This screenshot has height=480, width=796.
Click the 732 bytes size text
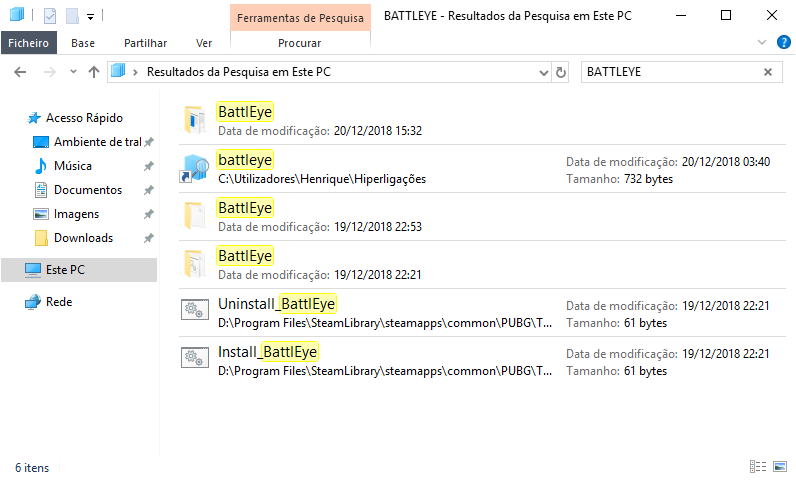pyautogui.click(x=648, y=179)
